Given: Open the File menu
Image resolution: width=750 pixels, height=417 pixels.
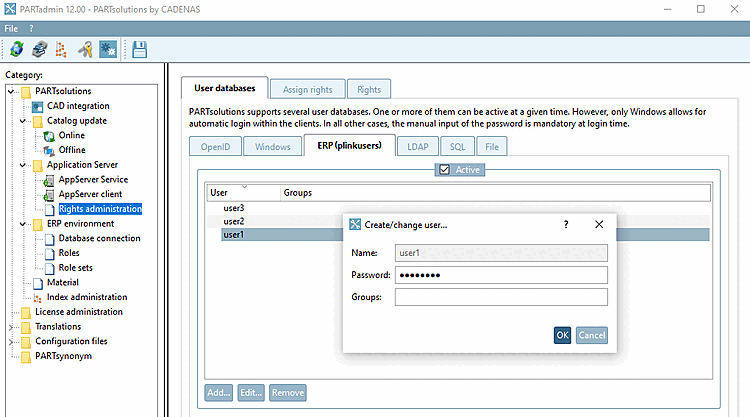Looking at the screenshot, I should click(x=11, y=29).
